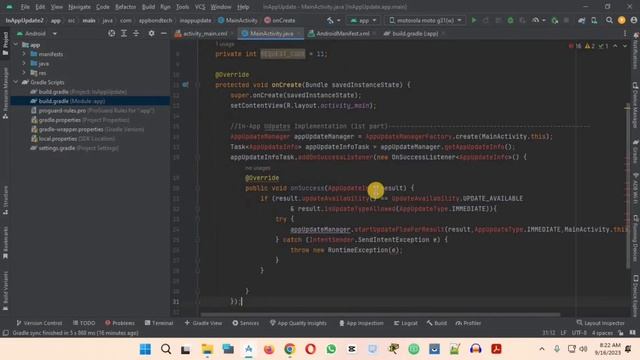Open WhatsApp from the taskbar
This screenshot has height=360, width=640.
click(331, 349)
